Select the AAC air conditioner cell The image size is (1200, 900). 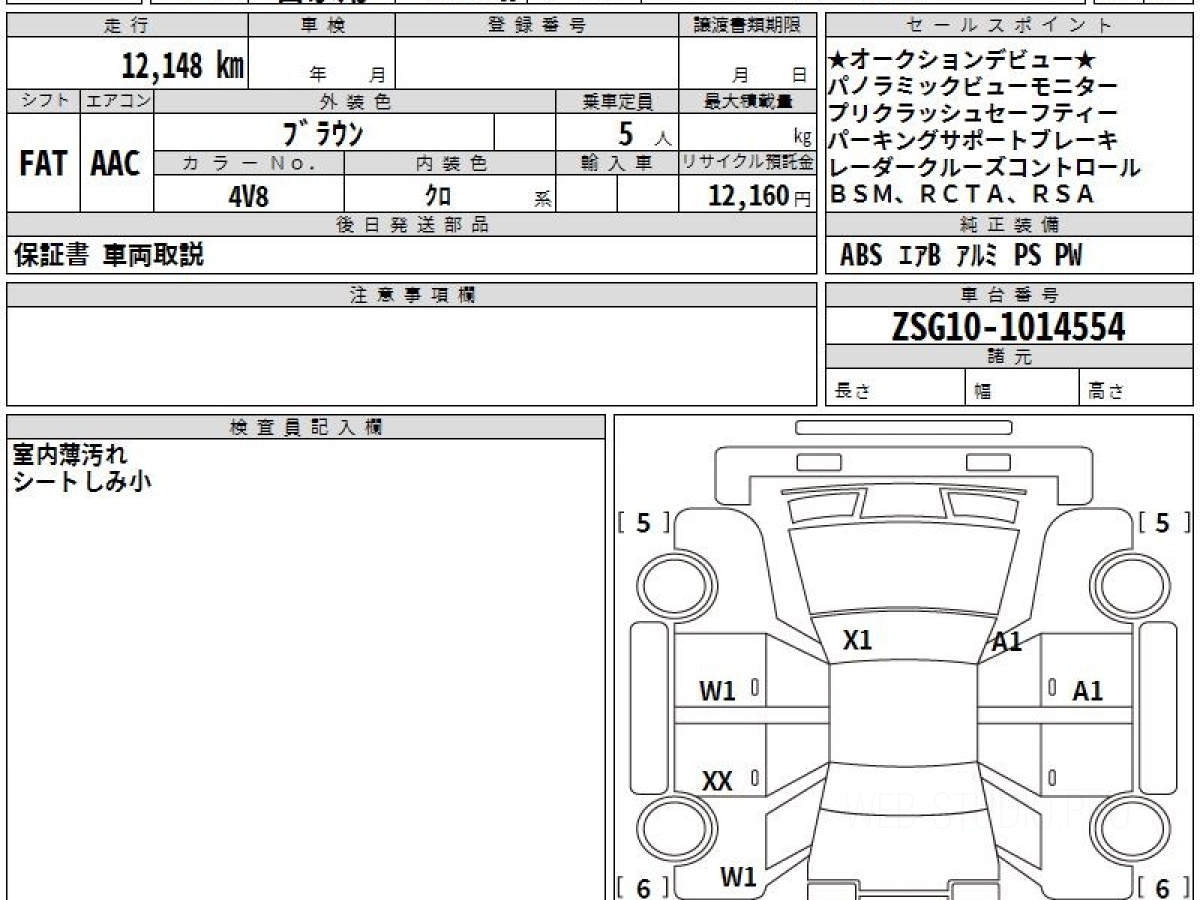[x=116, y=164]
